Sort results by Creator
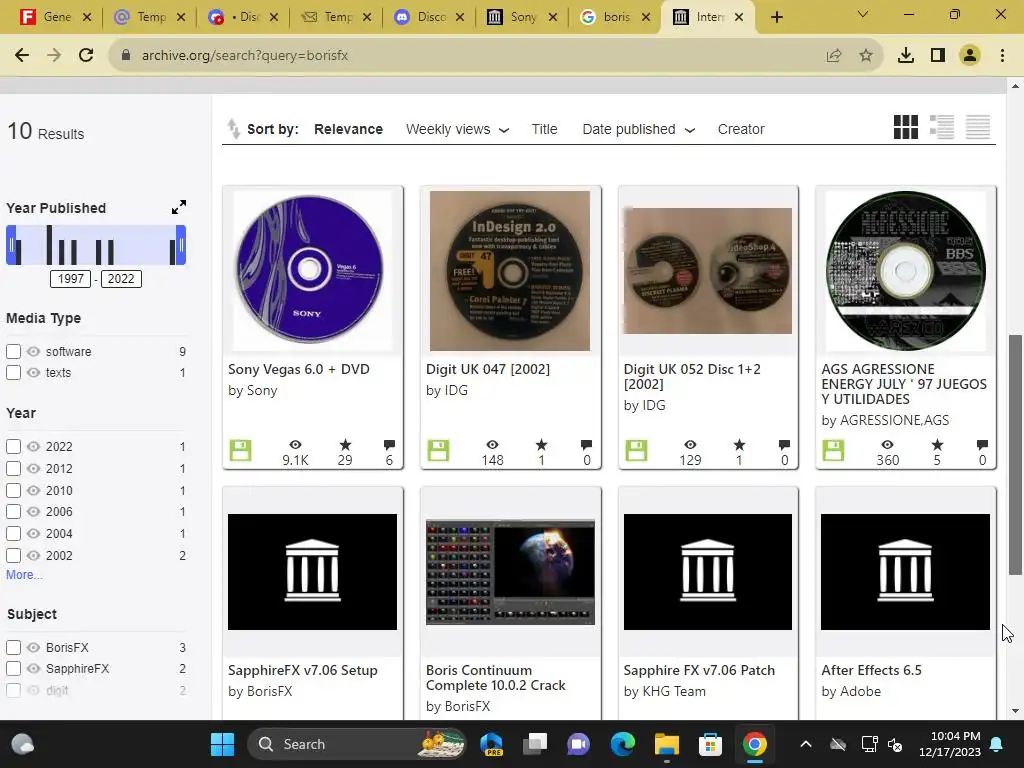 (741, 129)
